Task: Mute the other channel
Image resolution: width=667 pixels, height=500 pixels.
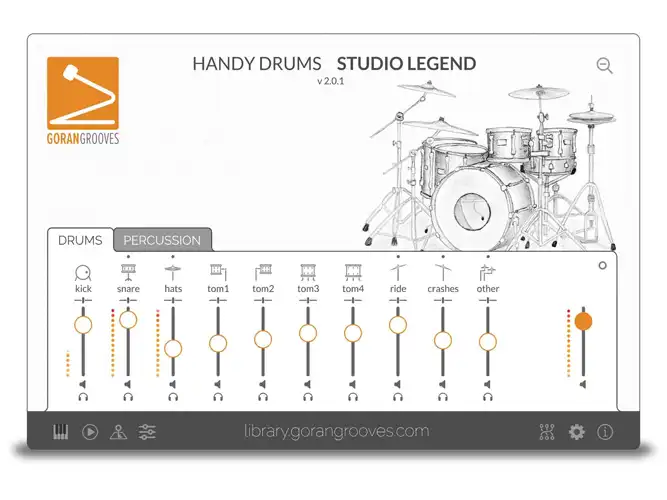Action: [x=488, y=384]
